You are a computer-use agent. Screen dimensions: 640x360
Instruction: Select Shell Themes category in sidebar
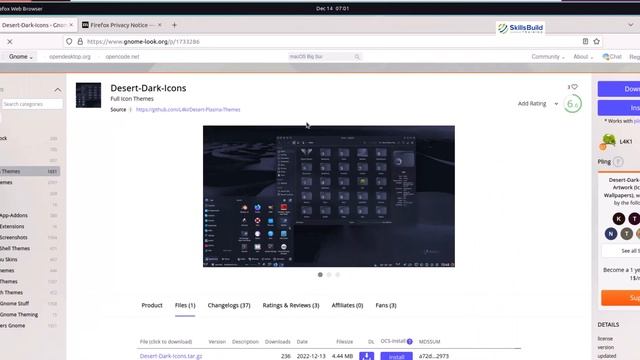click(x=15, y=248)
